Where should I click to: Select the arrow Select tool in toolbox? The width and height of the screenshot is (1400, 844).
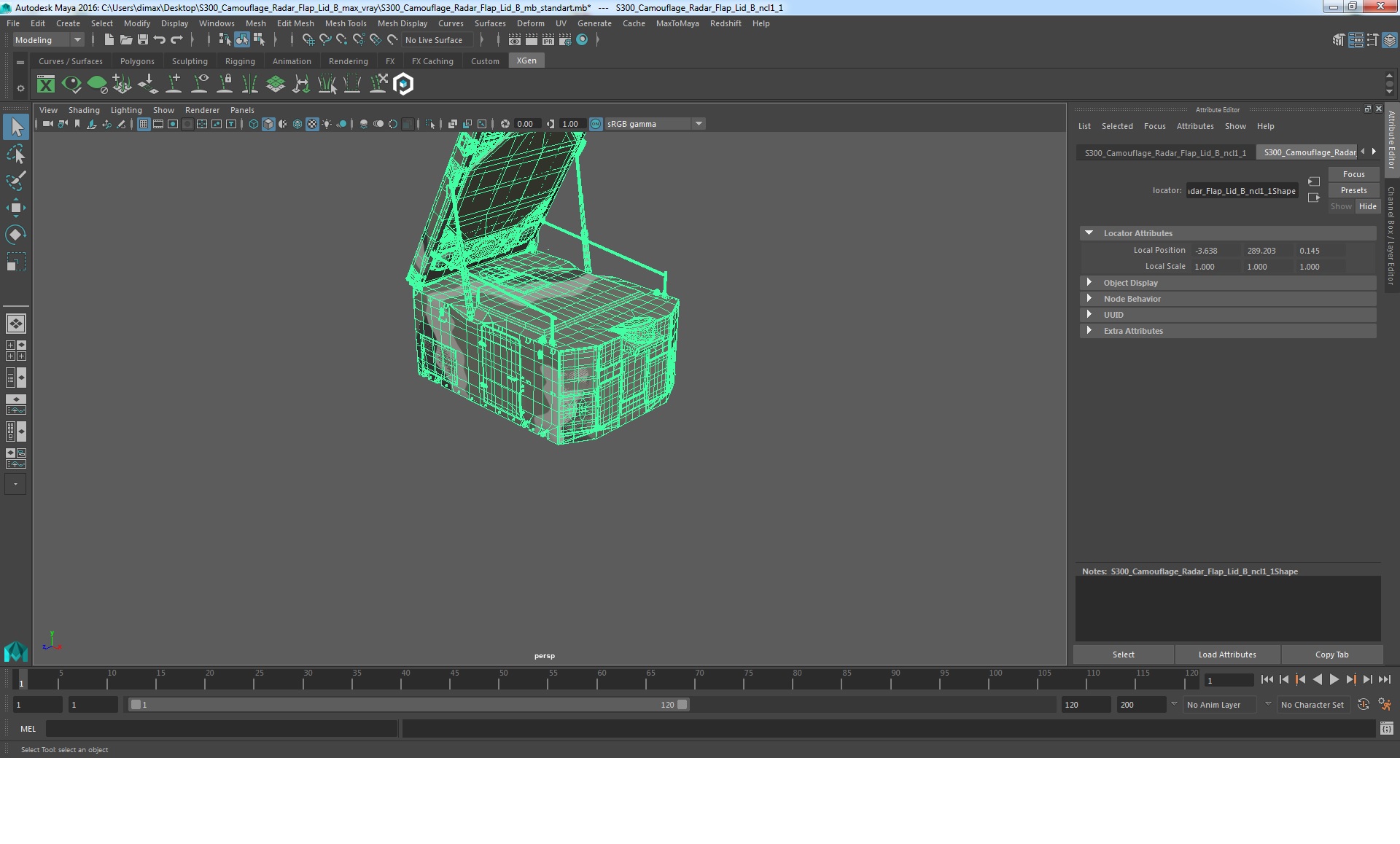pos(16,128)
